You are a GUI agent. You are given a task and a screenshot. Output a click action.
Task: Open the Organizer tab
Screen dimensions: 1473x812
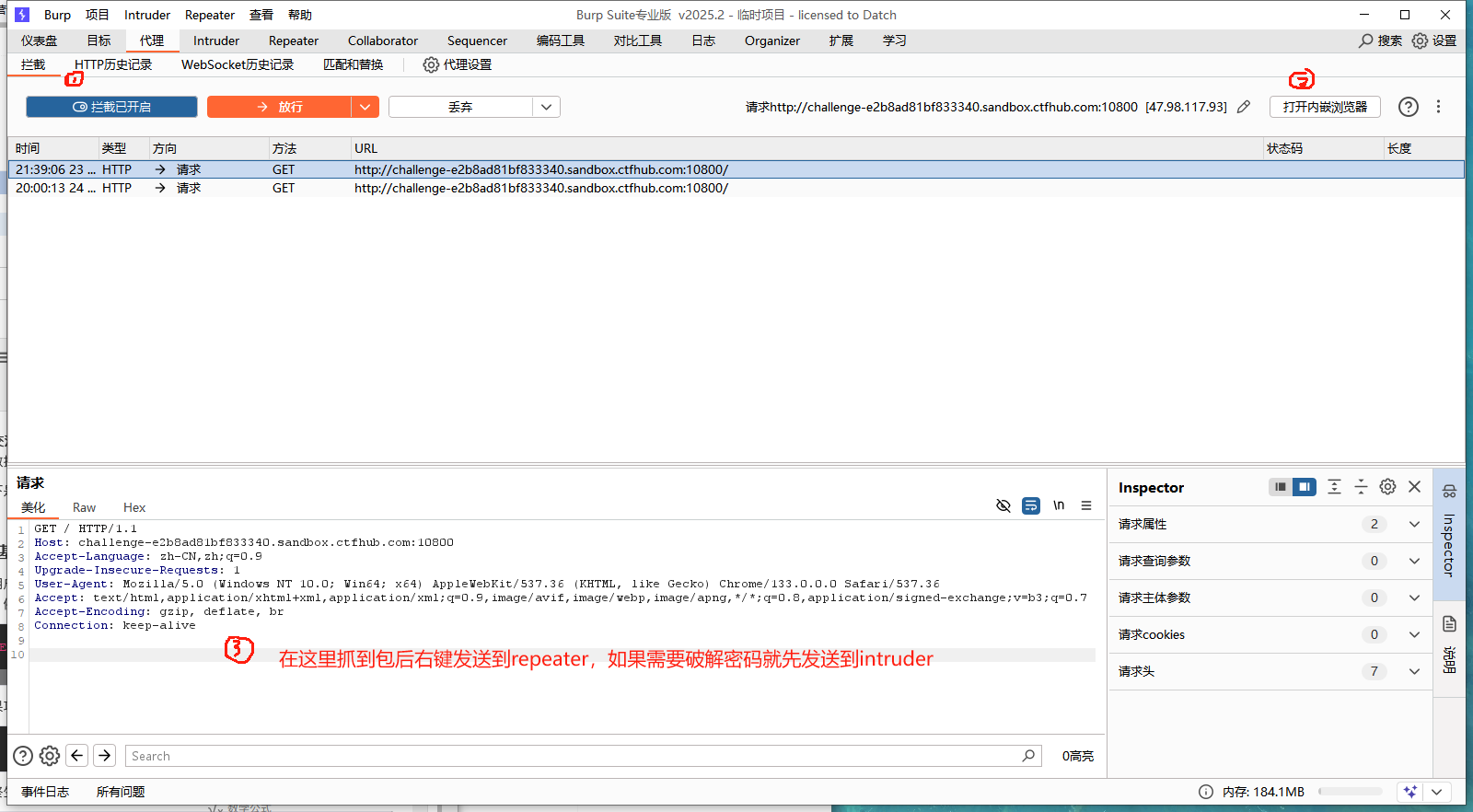coord(772,41)
